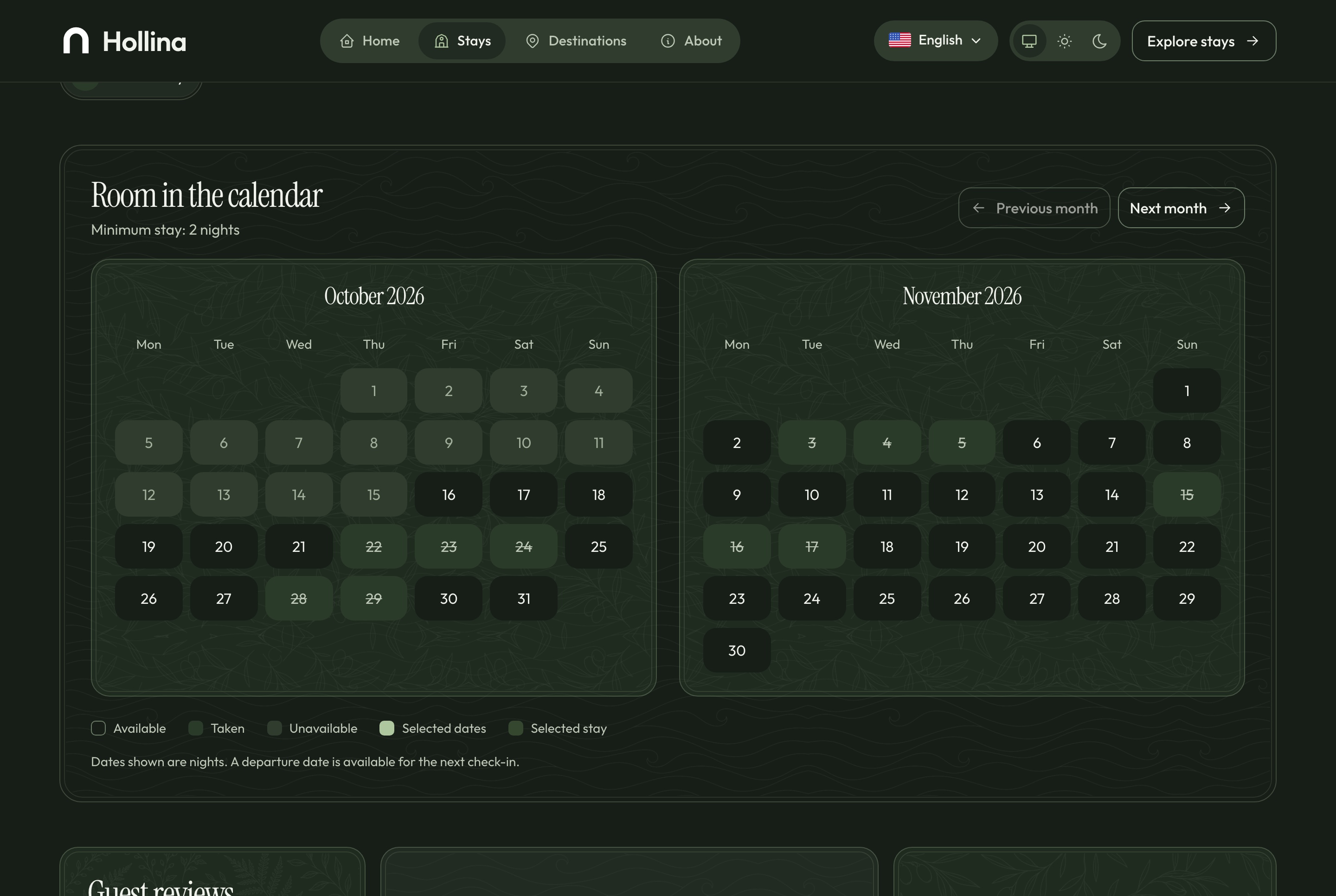The width and height of the screenshot is (1336, 896).
Task: Select October 16 in the calendar
Action: click(x=449, y=495)
